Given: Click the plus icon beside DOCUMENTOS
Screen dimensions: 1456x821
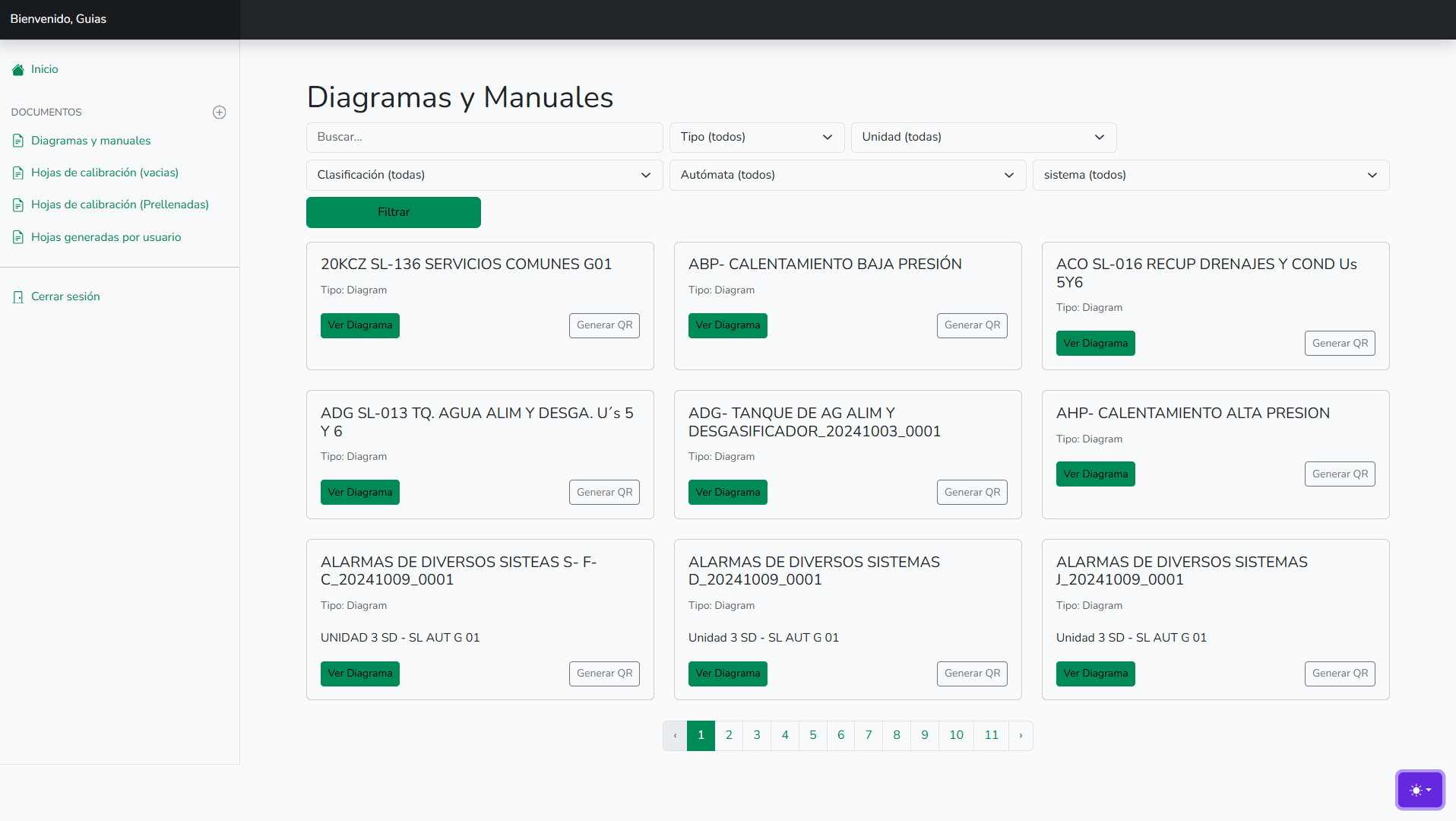Looking at the screenshot, I should click(x=219, y=112).
